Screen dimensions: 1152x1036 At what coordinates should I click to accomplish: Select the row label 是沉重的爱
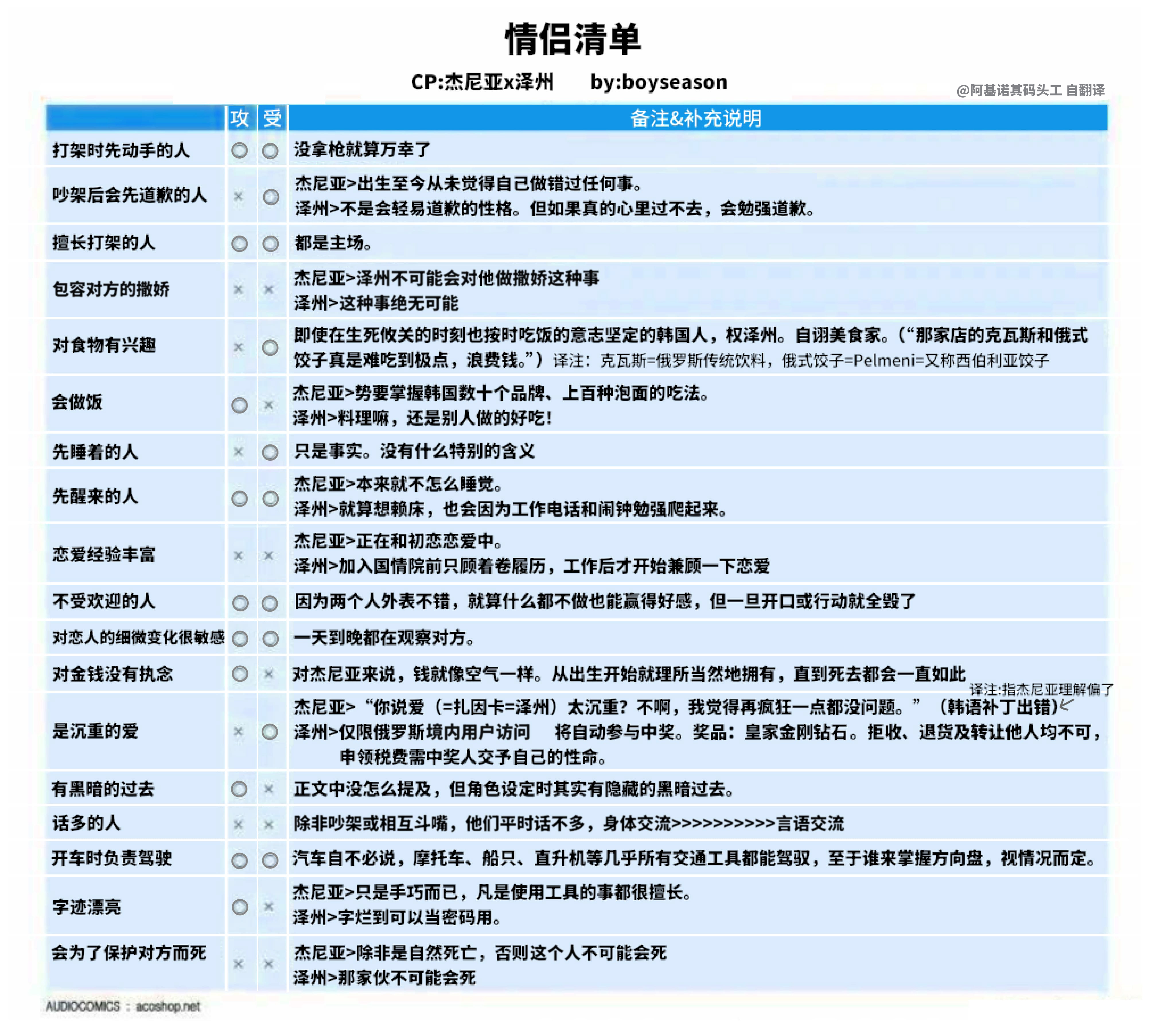click(95, 731)
